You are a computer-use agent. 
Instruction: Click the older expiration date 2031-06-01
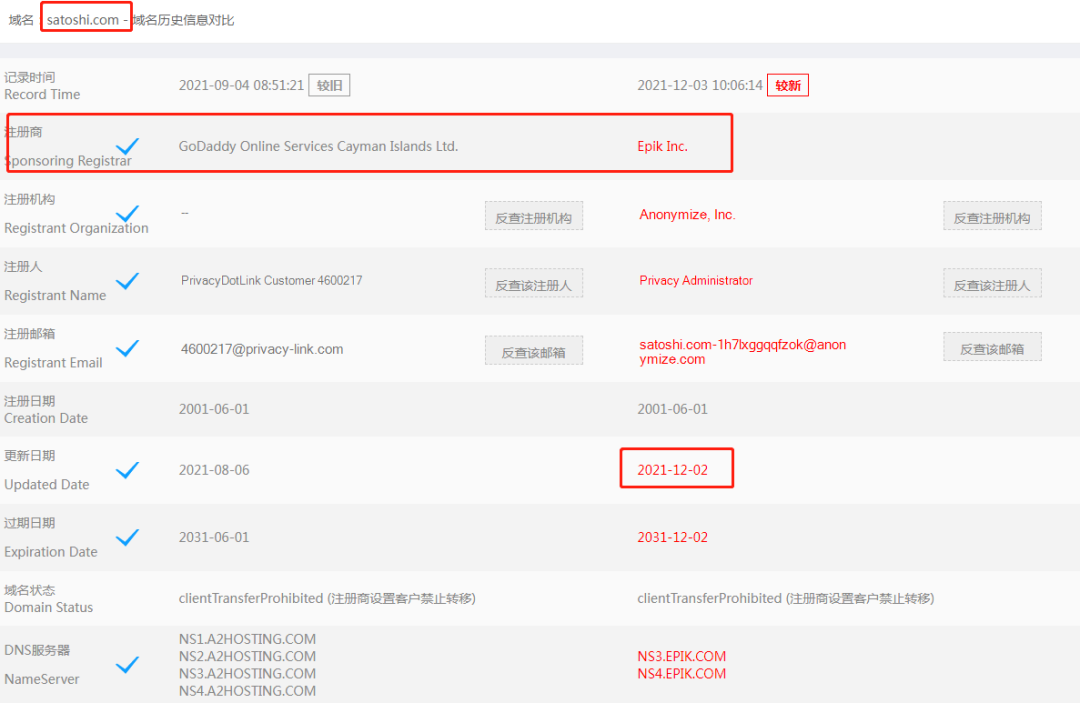click(214, 537)
